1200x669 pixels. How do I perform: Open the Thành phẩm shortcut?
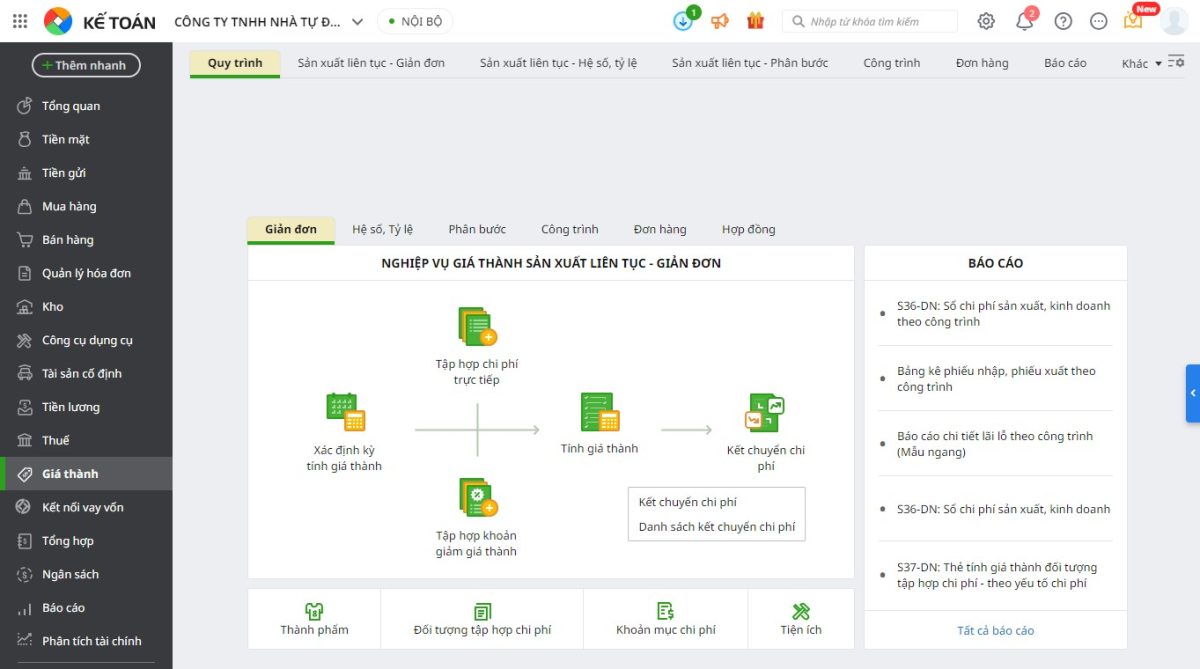coord(314,619)
